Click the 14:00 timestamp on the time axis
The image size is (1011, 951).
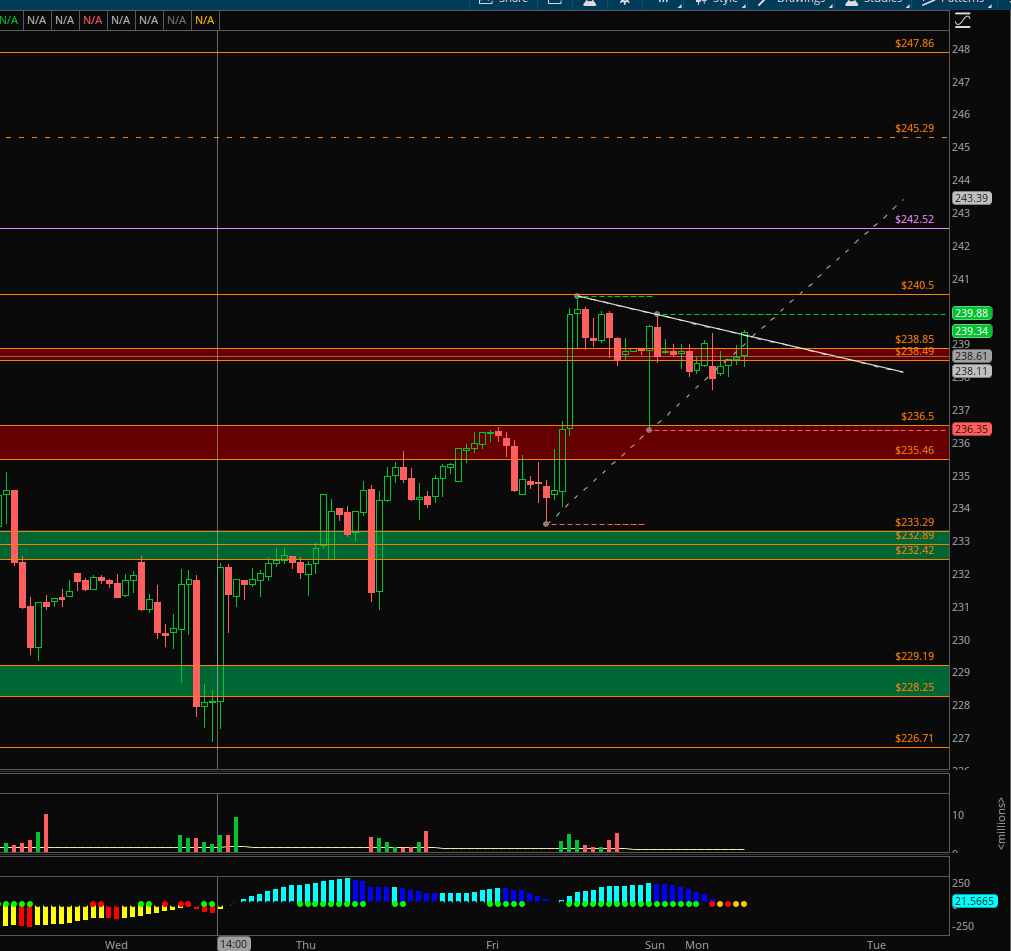click(x=233, y=943)
